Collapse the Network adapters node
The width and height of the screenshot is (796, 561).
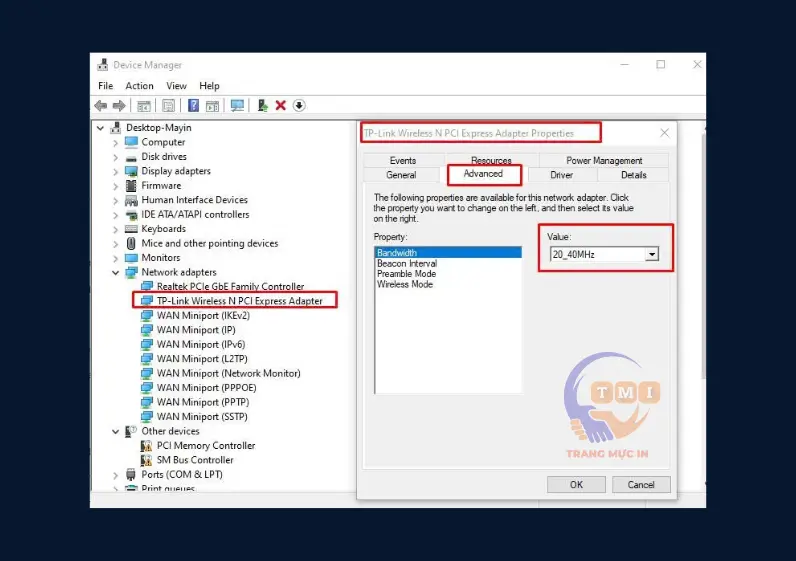[x=116, y=273]
